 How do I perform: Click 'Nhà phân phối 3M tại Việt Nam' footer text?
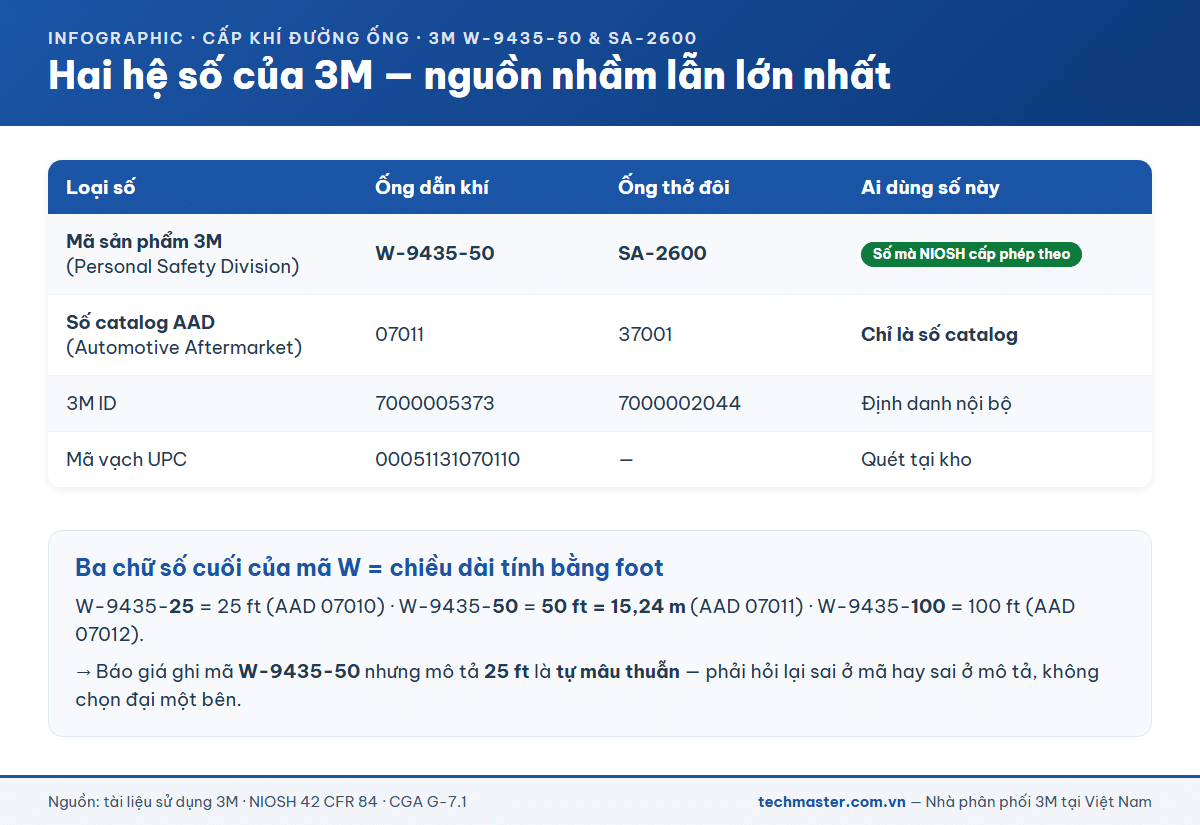tap(1039, 802)
